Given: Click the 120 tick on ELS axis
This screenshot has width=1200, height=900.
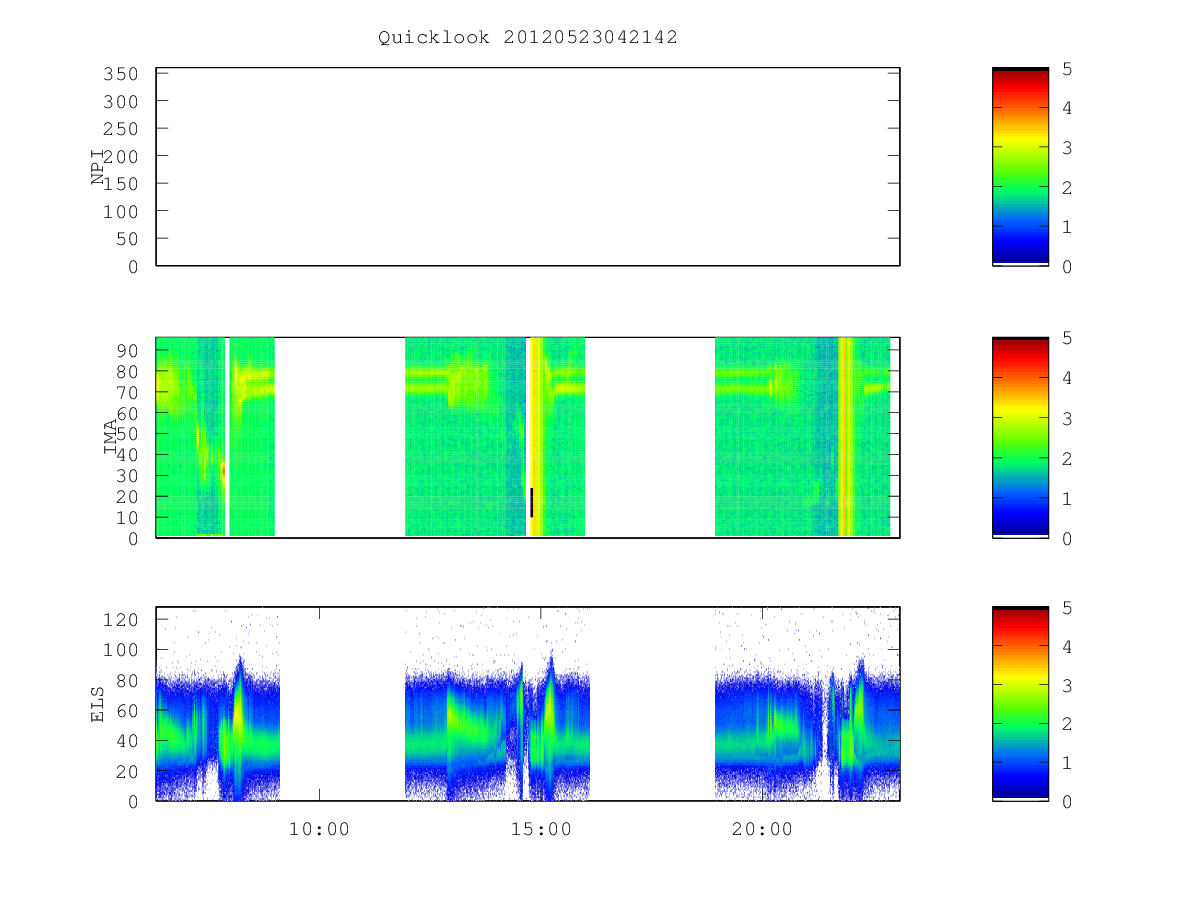Looking at the screenshot, I should point(122,619).
